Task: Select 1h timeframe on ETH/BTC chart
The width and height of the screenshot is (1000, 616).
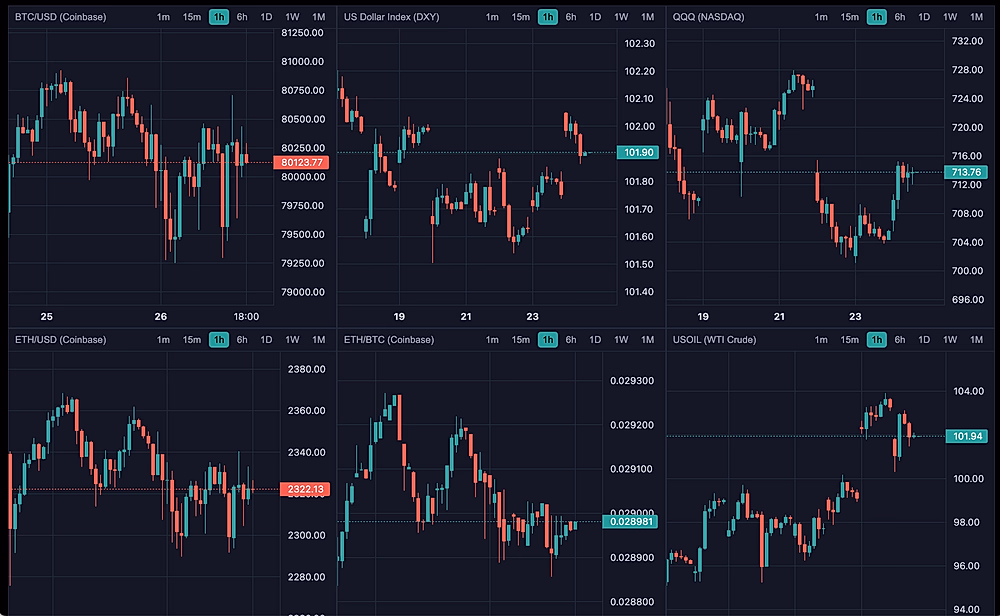Action: (x=548, y=340)
